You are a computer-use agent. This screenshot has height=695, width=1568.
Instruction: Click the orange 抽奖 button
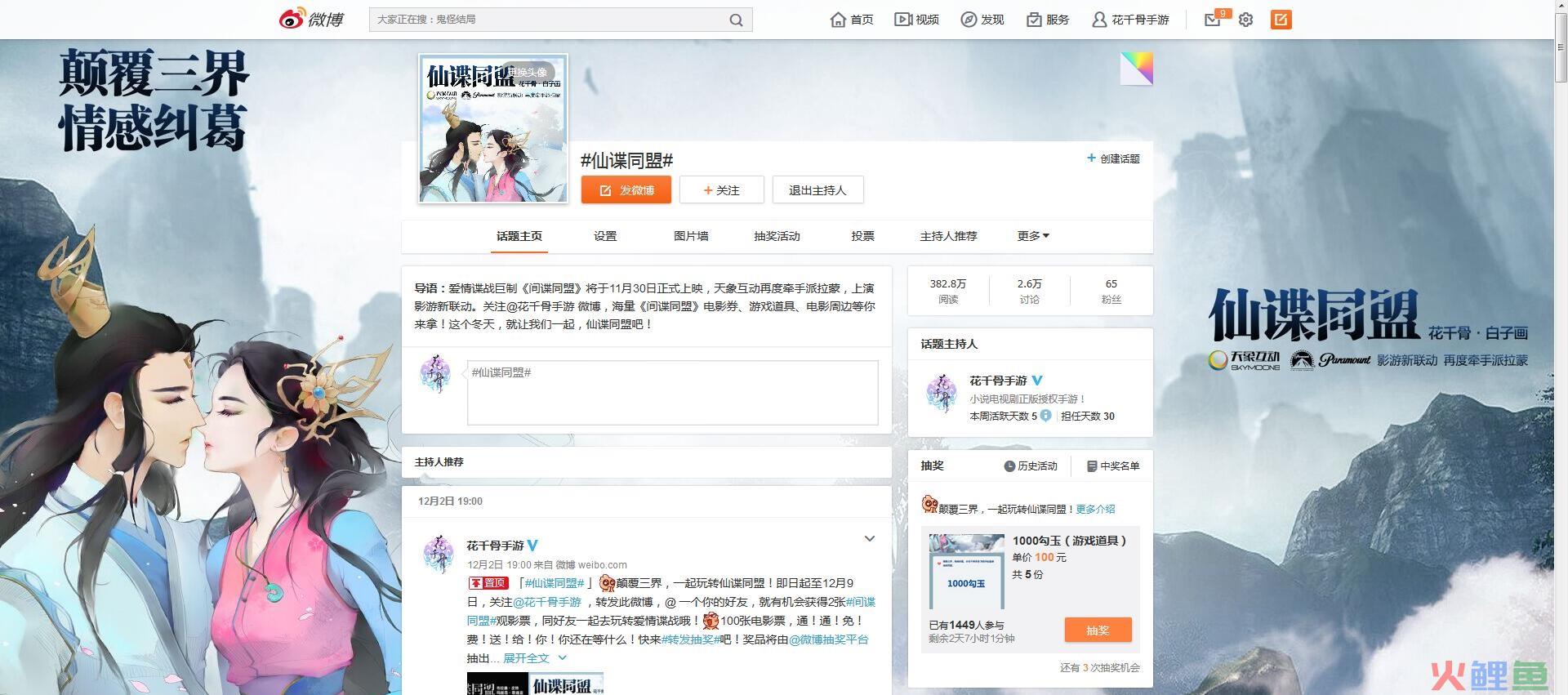click(1098, 630)
